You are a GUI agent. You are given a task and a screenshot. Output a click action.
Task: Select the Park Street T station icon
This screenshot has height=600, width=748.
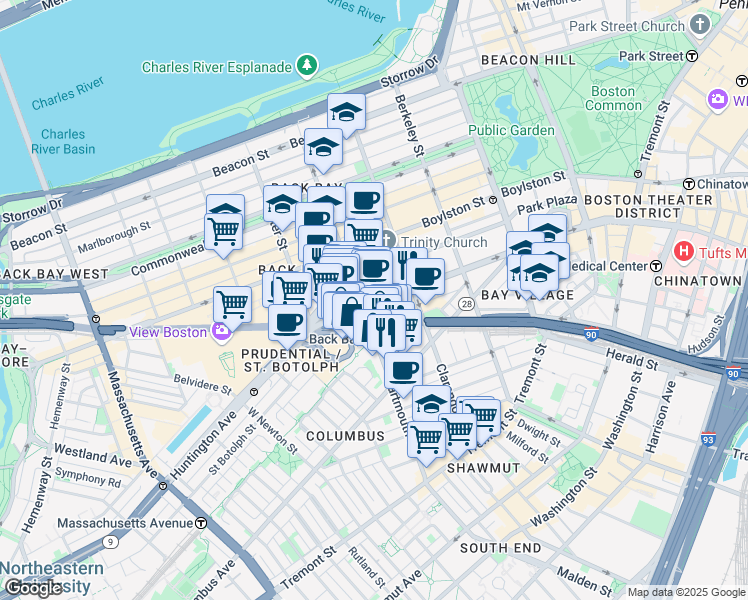pos(692,56)
